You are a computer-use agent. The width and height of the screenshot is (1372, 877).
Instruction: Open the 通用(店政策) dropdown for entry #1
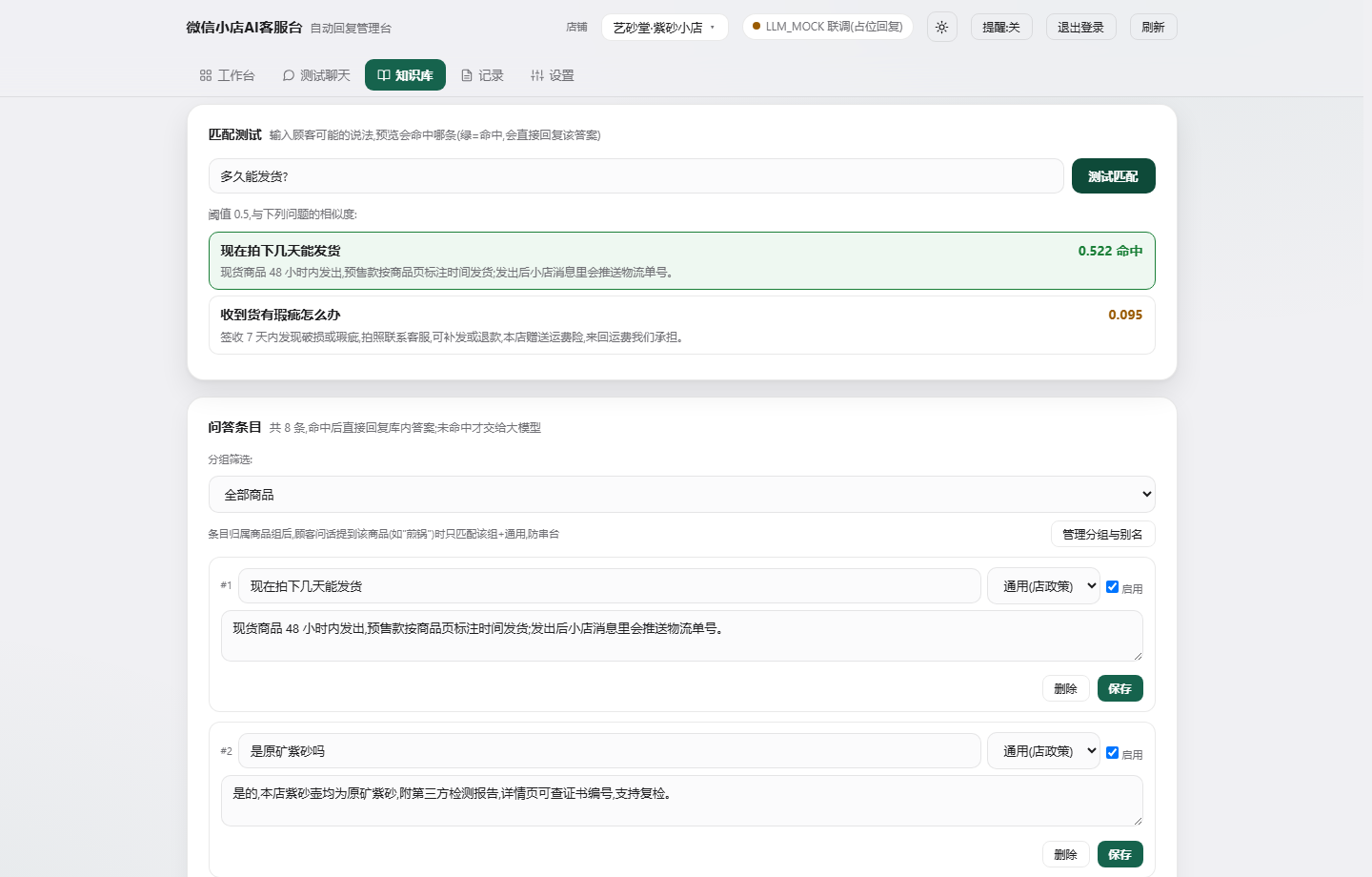point(1043,586)
